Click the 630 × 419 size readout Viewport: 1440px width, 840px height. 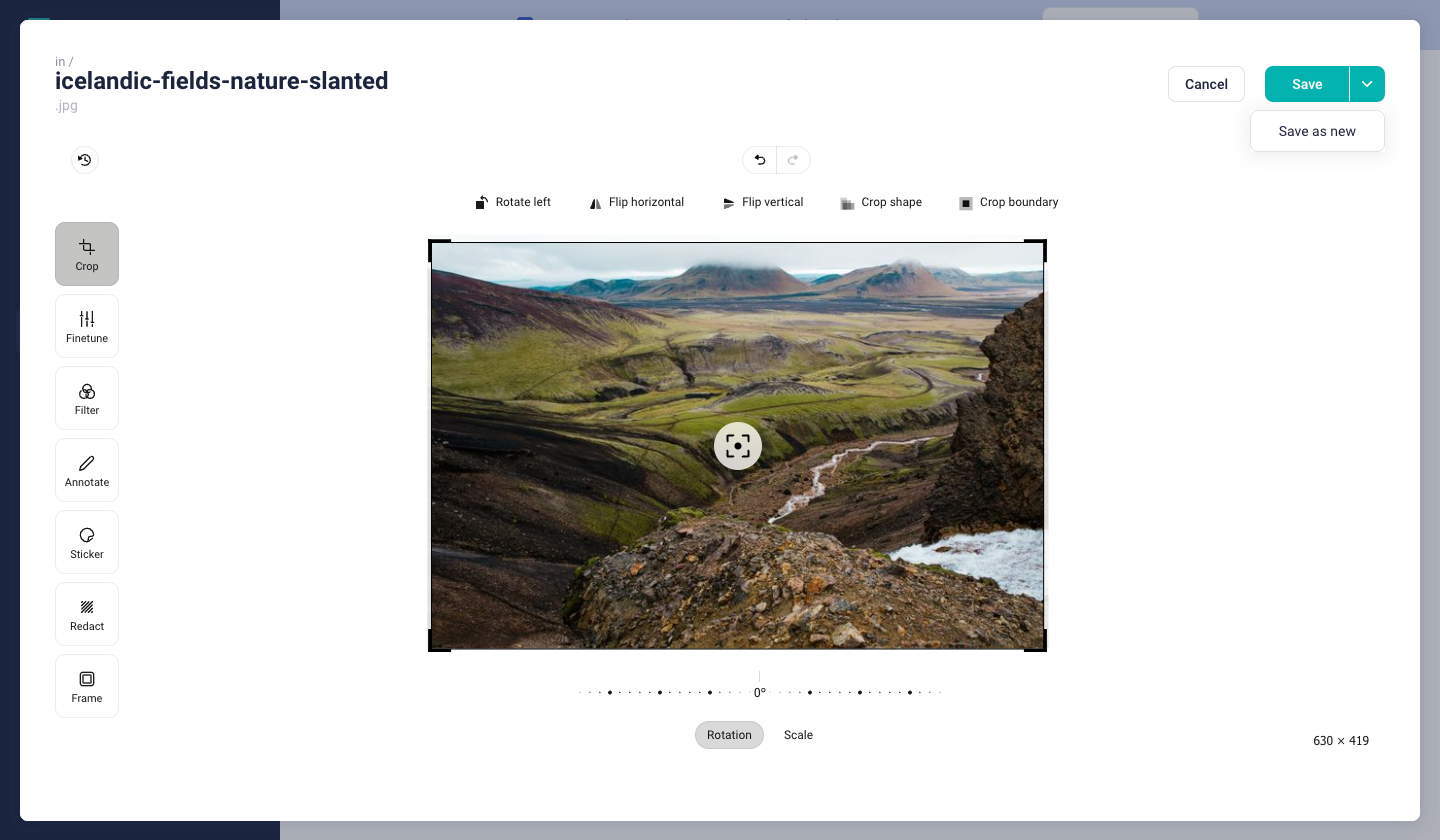[1341, 741]
